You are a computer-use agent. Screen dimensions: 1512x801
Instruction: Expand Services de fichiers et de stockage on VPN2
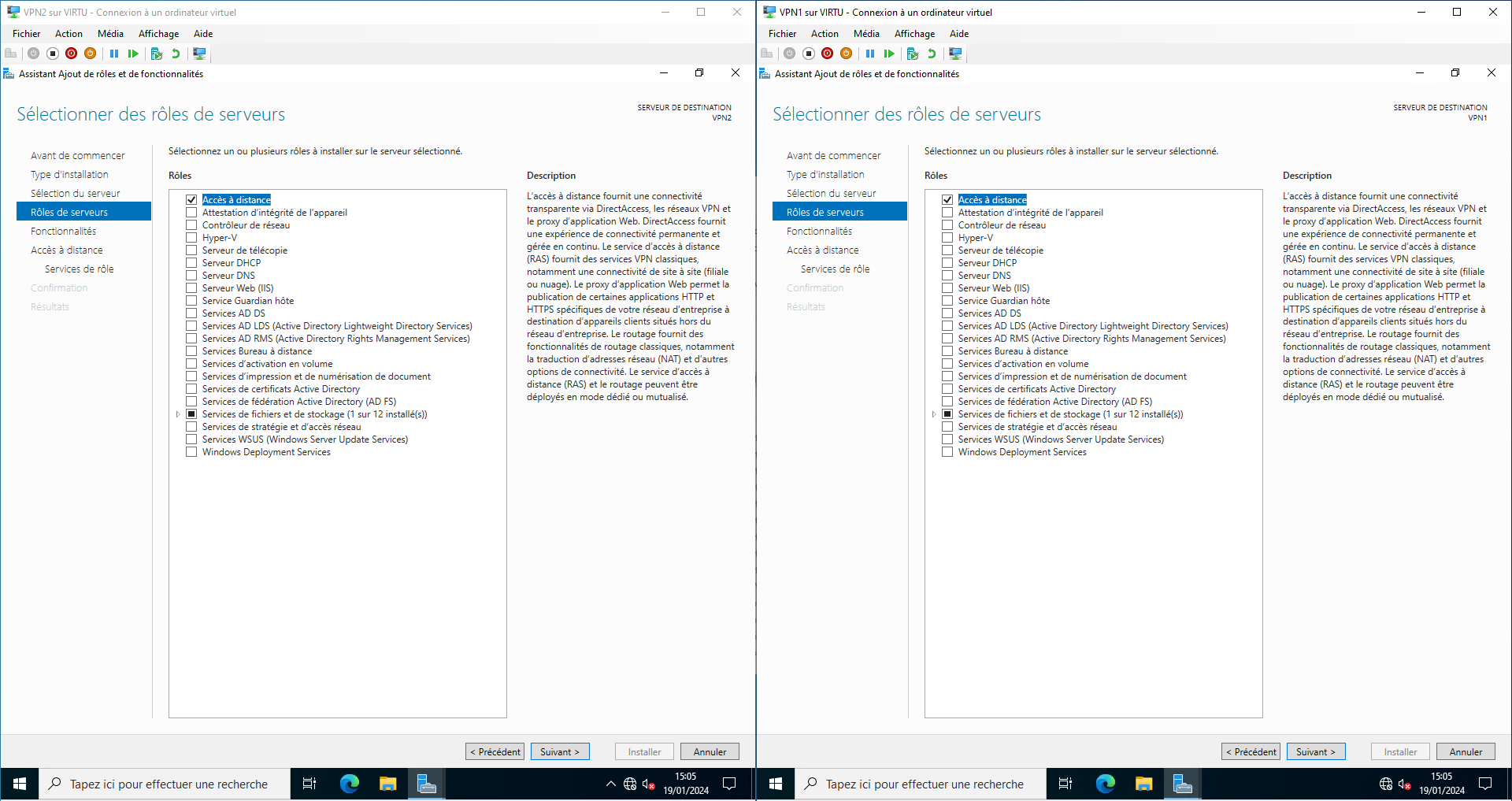(x=178, y=414)
